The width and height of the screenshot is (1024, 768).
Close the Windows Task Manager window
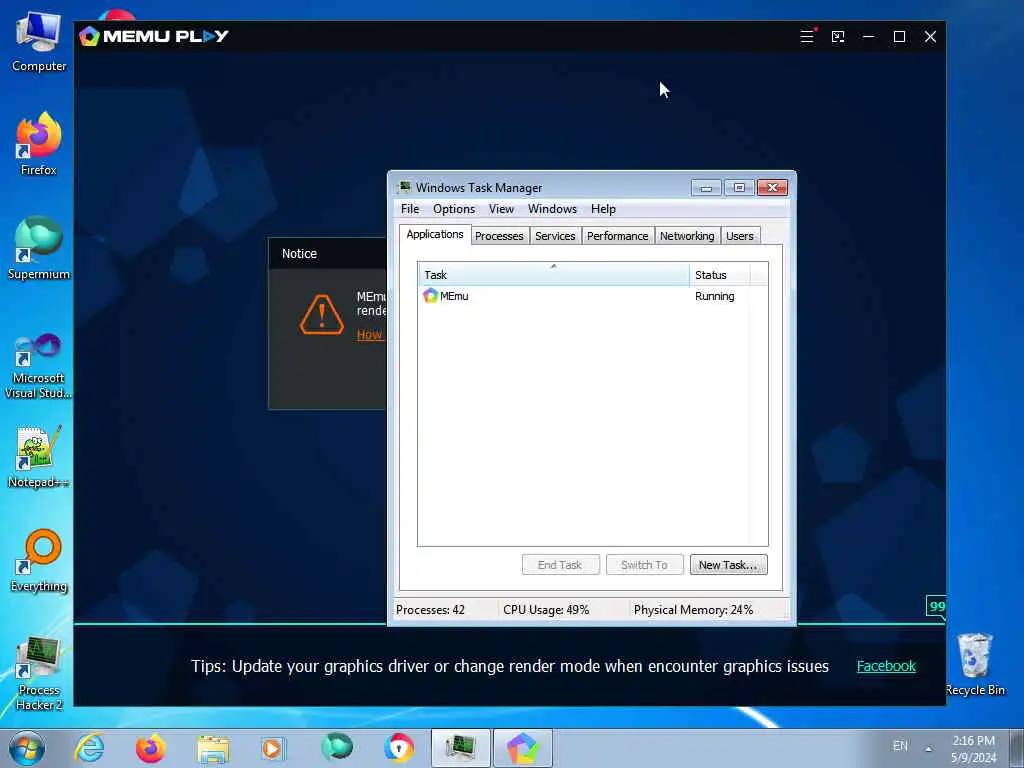[x=773, y=188]
